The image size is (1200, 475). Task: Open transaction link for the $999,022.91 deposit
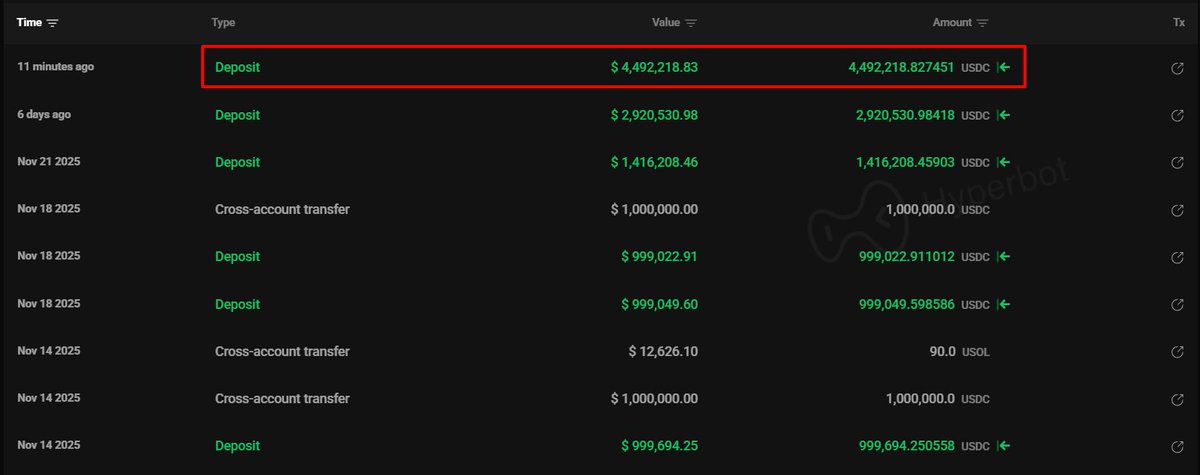point(1177,257)
